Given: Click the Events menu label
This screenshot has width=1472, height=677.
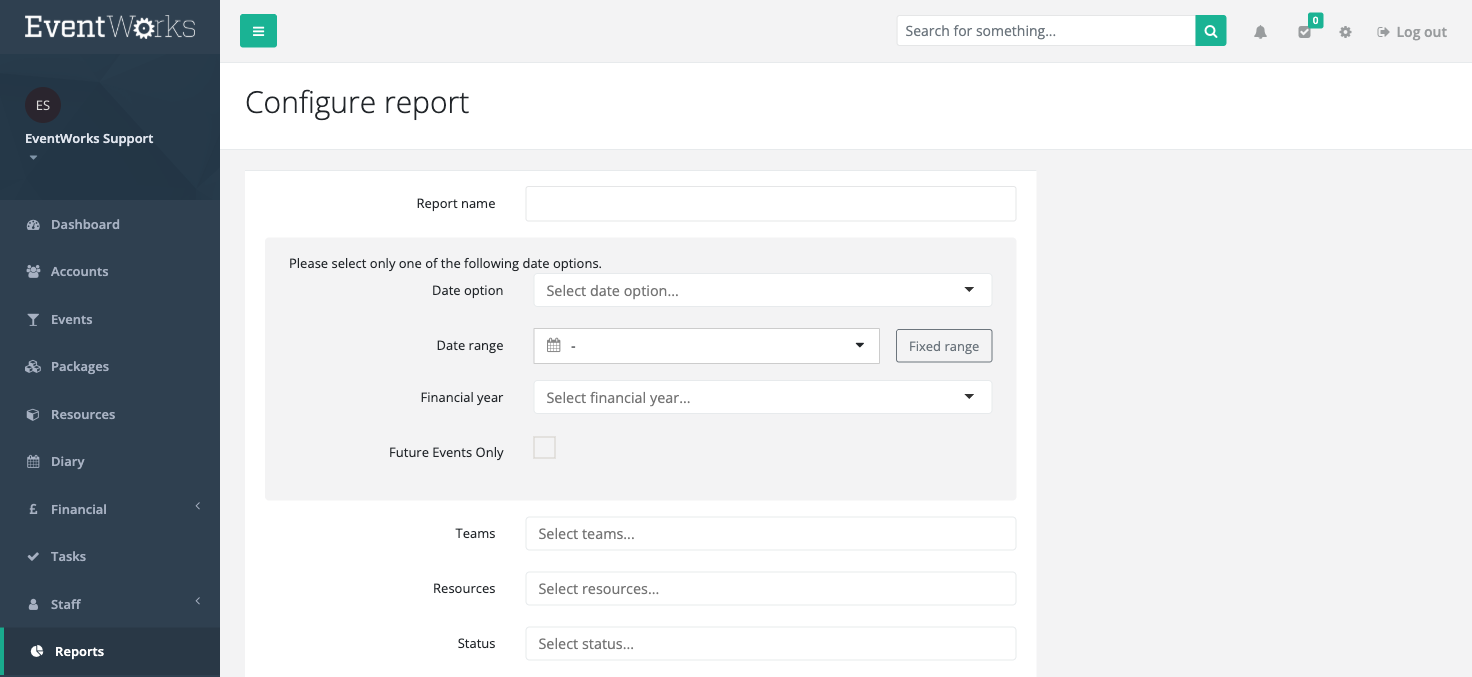Looking at the screenshot, I should 71,320.
